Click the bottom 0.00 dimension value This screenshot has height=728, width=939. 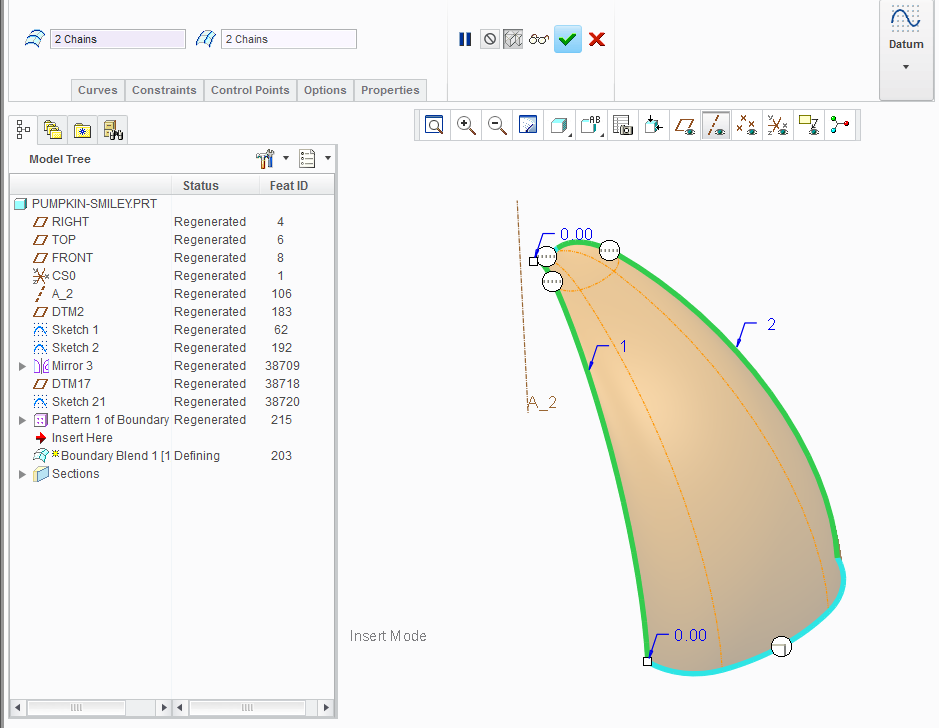[x=690, y=635]
